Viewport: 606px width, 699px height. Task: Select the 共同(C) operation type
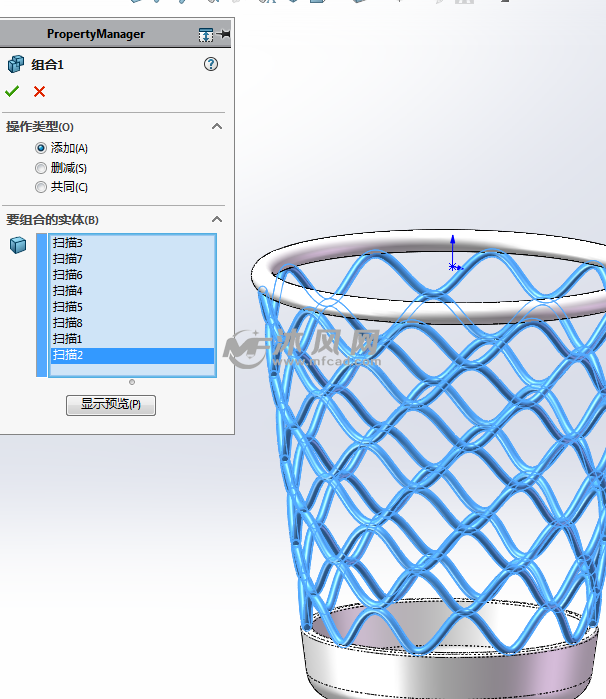coord(41,187)
